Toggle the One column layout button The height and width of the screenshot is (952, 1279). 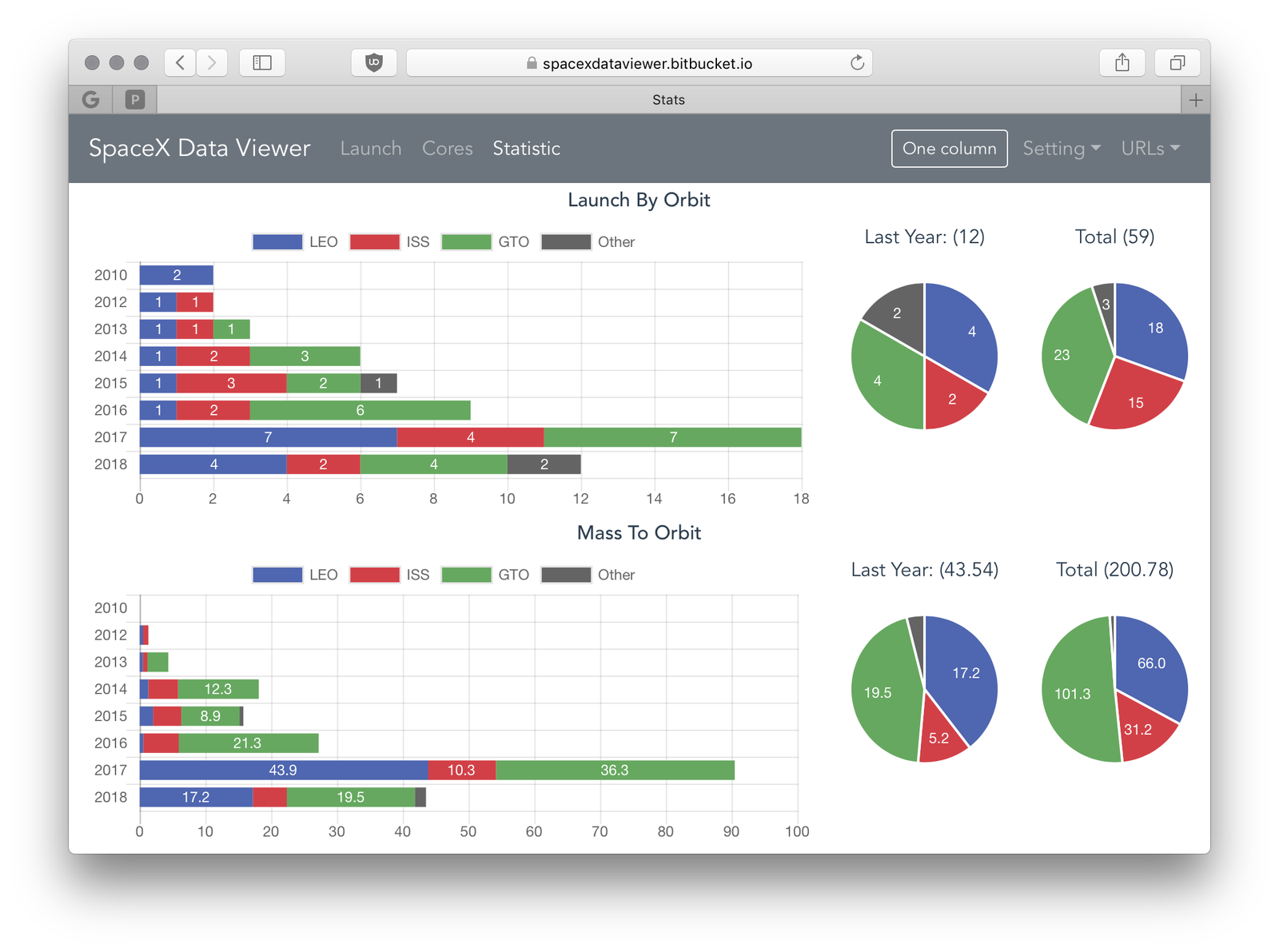click(949, 149)
